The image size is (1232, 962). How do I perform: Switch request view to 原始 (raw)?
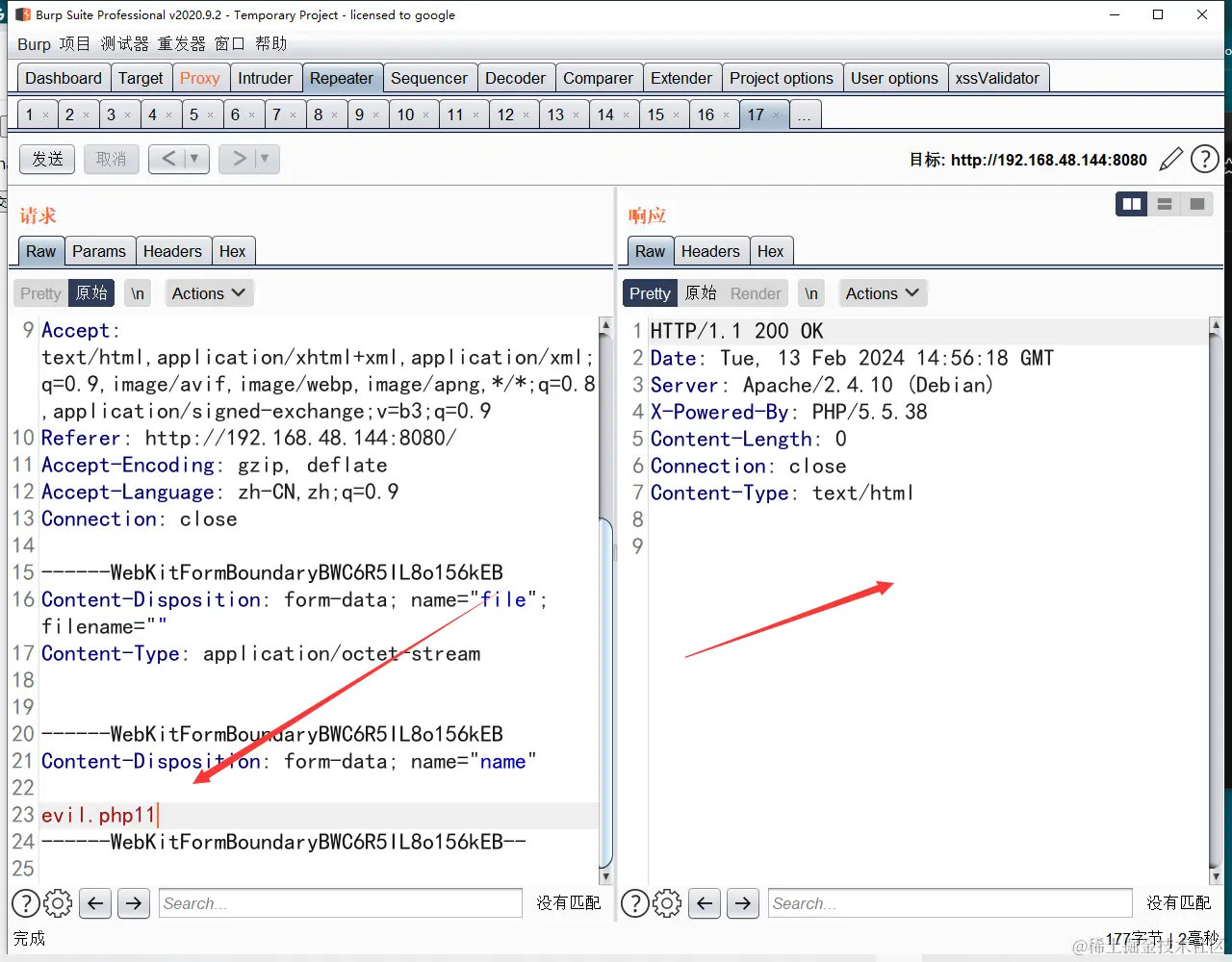[x=91, y=293]
